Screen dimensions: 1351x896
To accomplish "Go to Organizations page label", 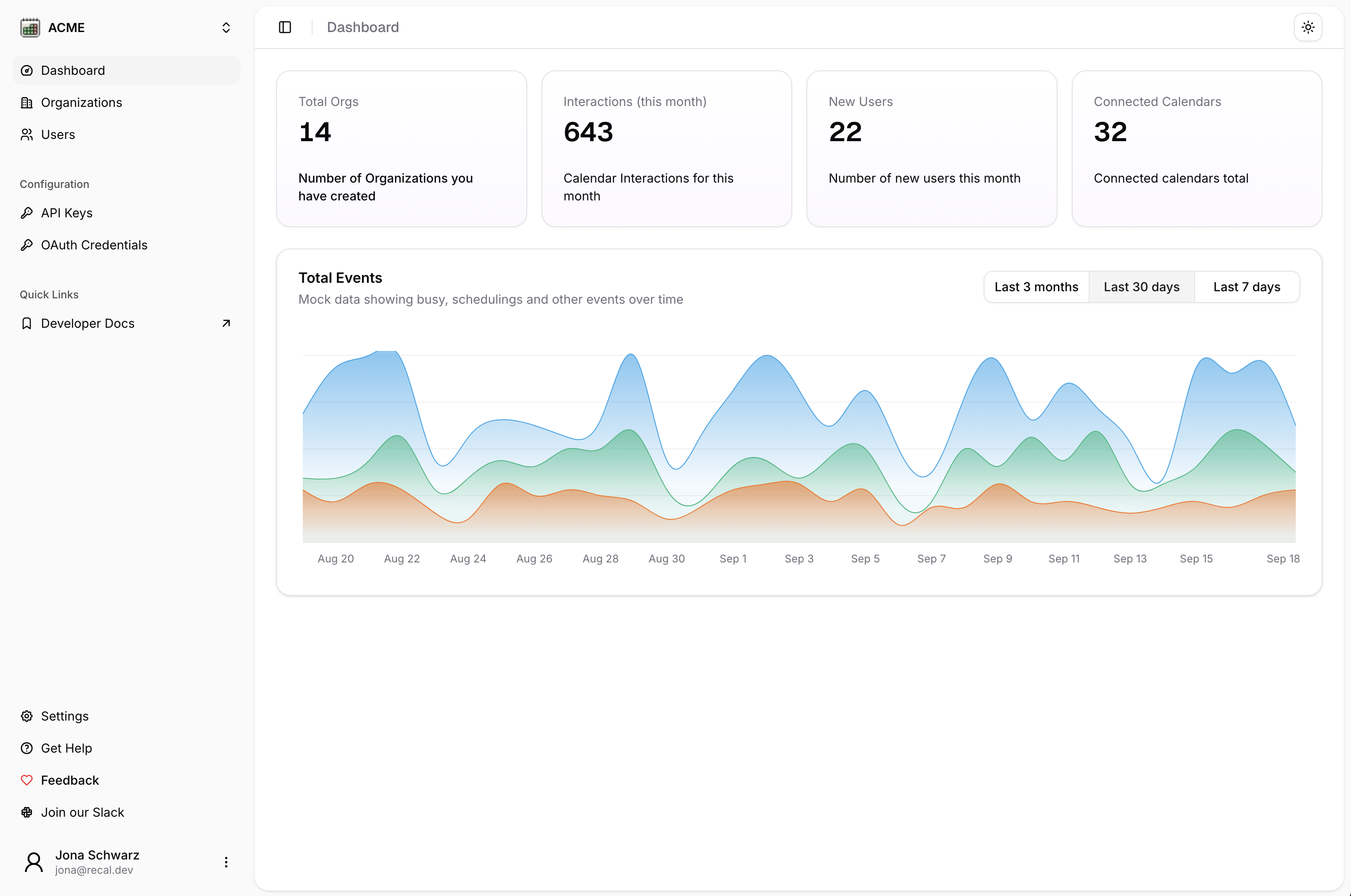I will click(81, 102).
